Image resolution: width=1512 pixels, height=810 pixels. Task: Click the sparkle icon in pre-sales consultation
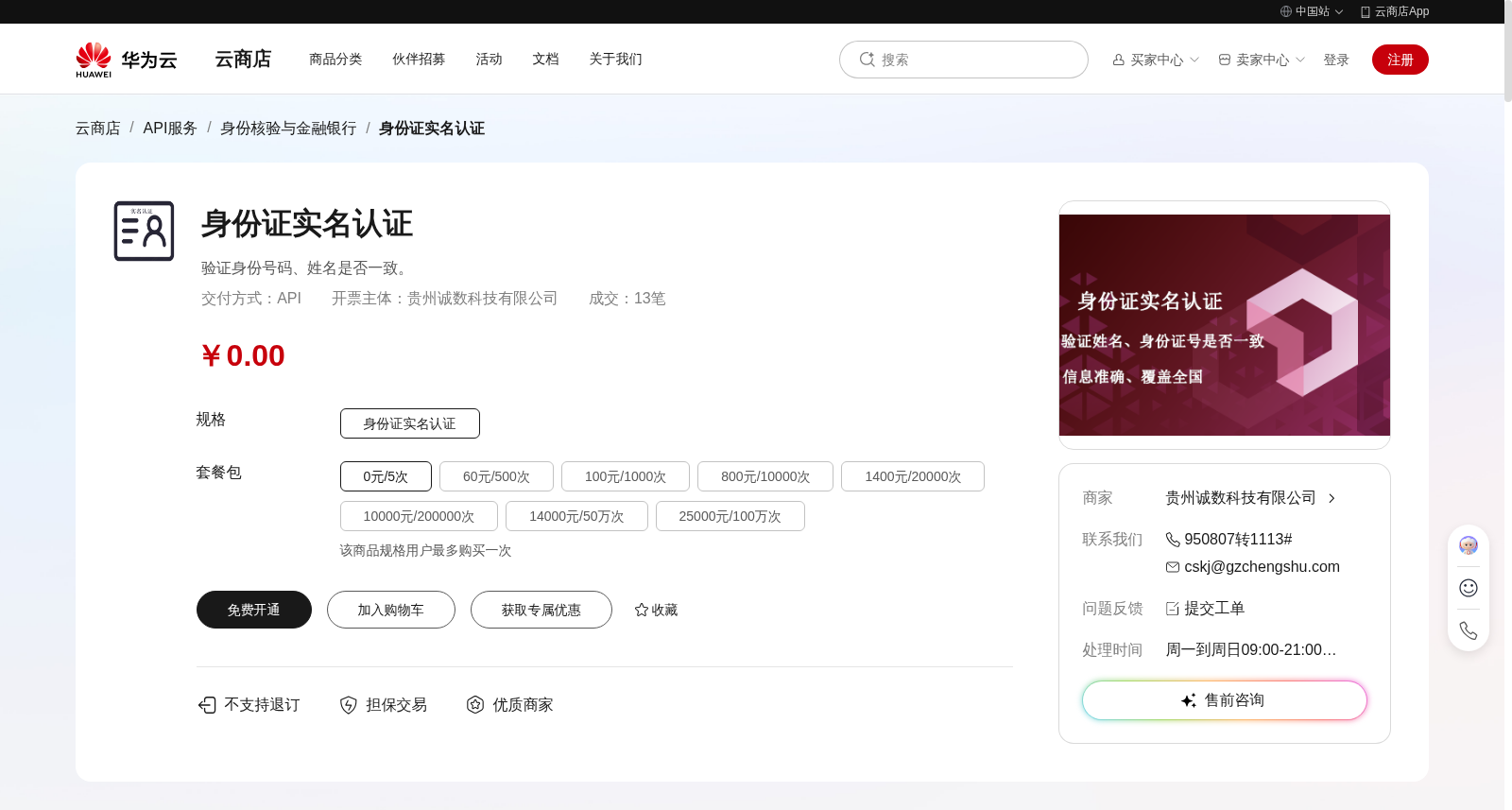coord(1189,700)
